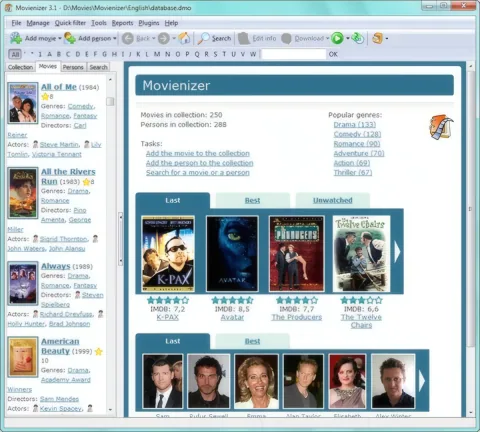Switch to the Search tab in sidebar
This screenshot has width=480, height=432.
tap(98, 67)
